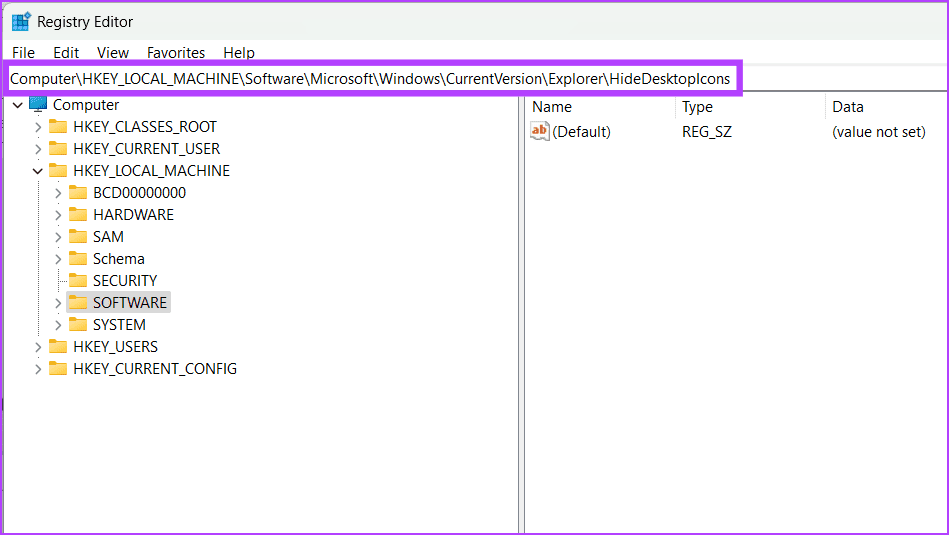
Task: Click the BCD00000000 folder icon
Action: (78, 192)
